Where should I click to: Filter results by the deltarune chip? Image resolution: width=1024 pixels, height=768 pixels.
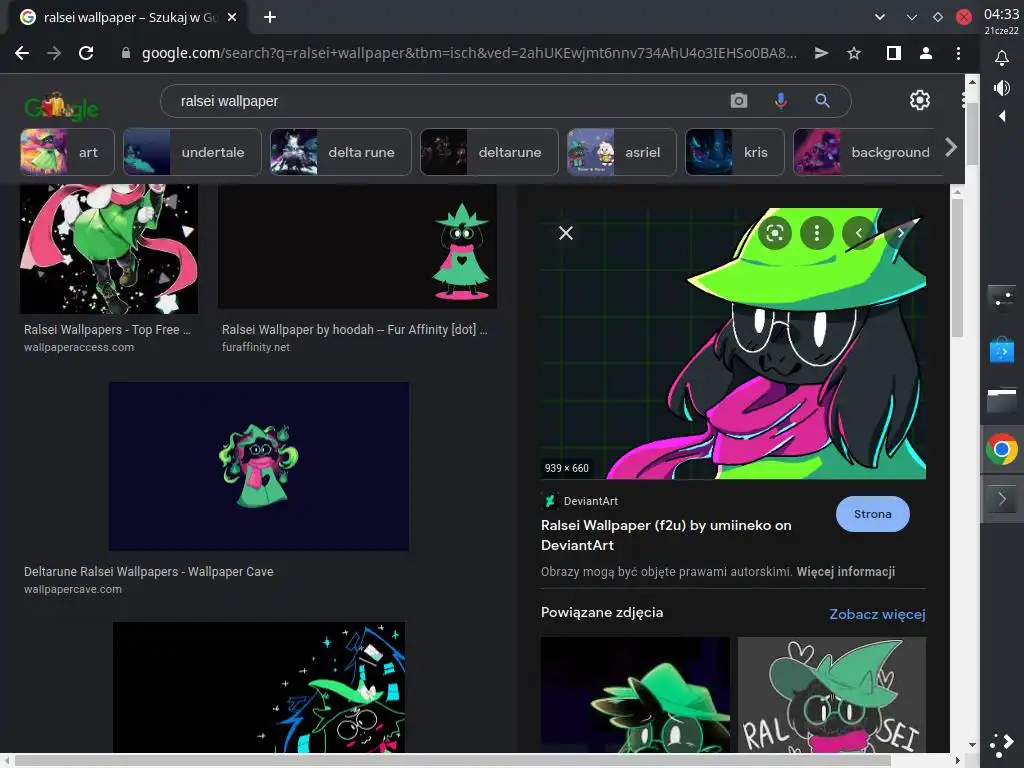(x=489, y=152)
